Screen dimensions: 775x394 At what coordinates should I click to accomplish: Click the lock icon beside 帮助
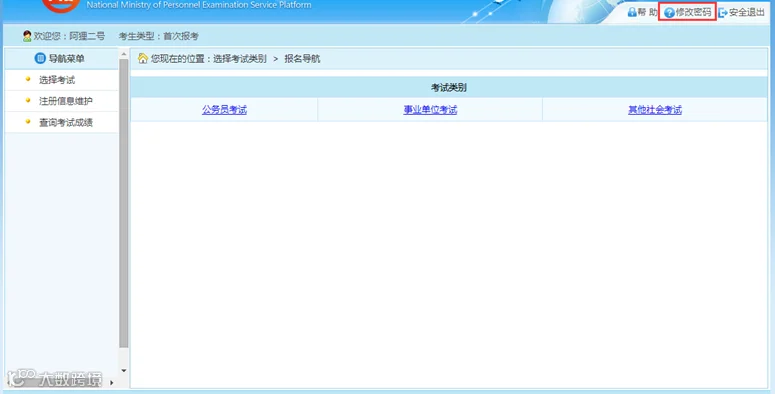(632, 12)
